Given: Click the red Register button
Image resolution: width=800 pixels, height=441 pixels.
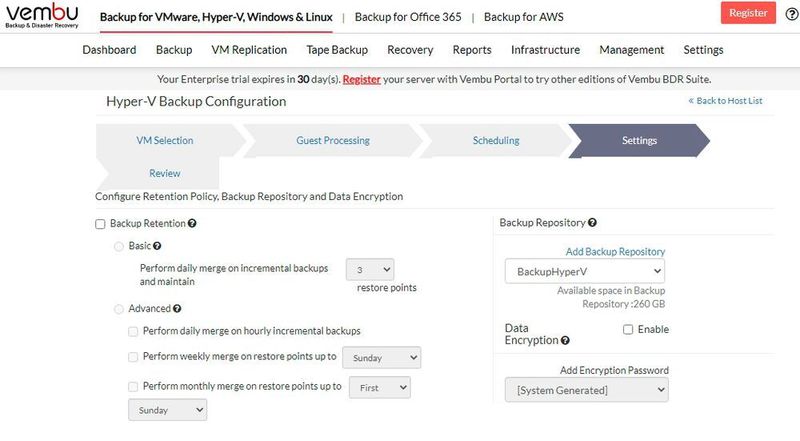Looking at the screenshot, I should point(748,13).
